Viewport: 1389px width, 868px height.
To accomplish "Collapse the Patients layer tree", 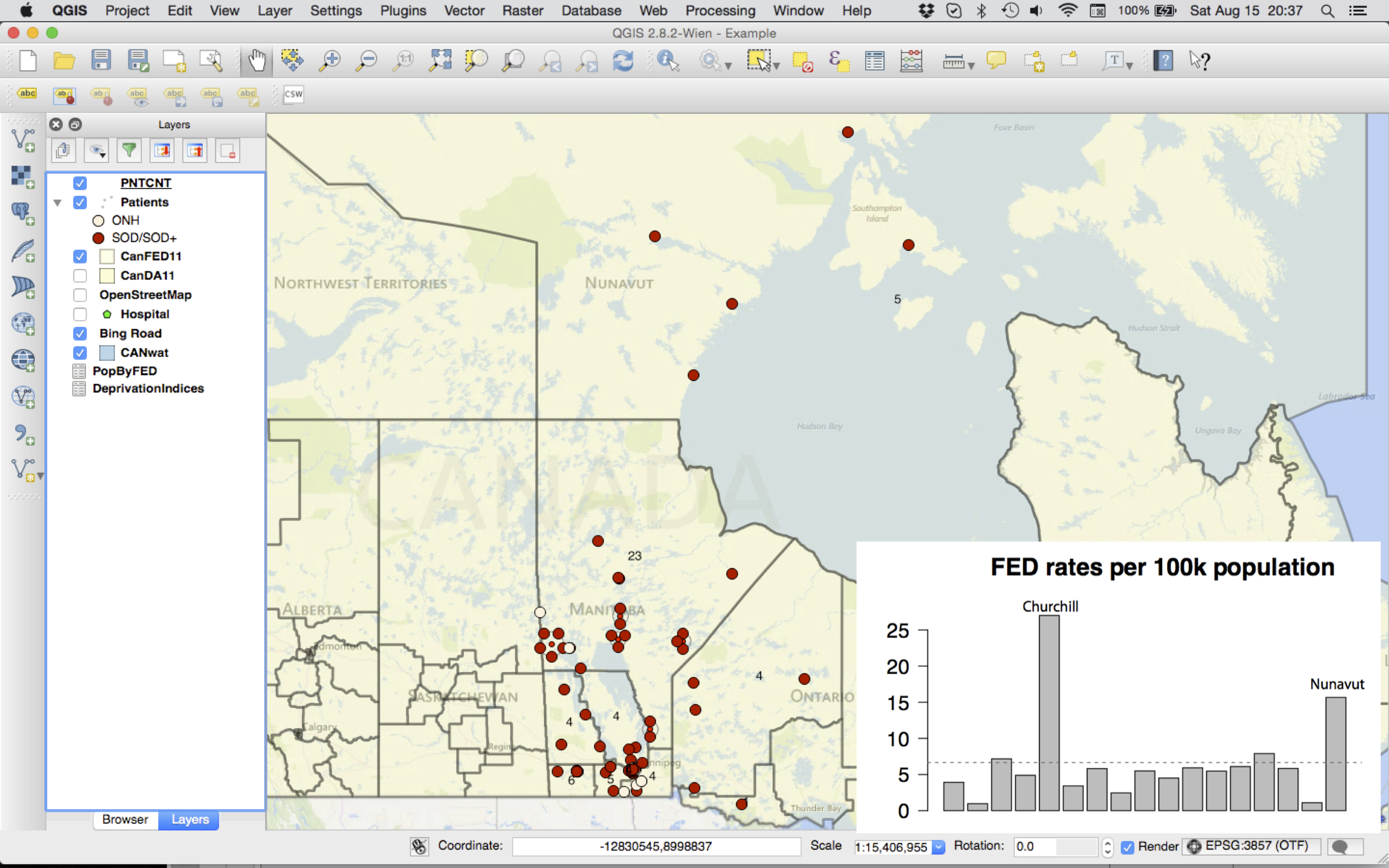I will tap(57, 203).
